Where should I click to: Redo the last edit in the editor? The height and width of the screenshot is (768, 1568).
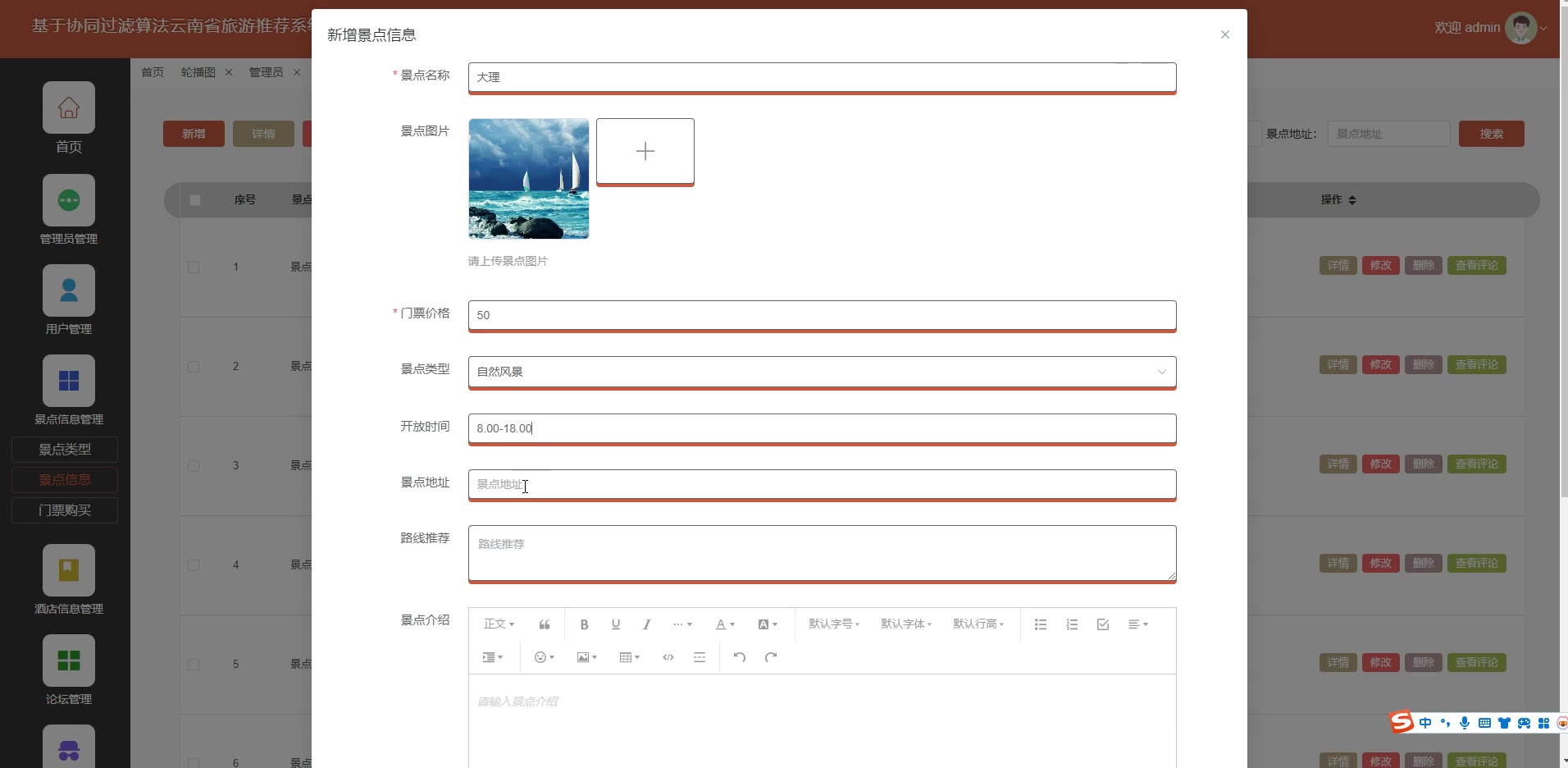point(771,657)
